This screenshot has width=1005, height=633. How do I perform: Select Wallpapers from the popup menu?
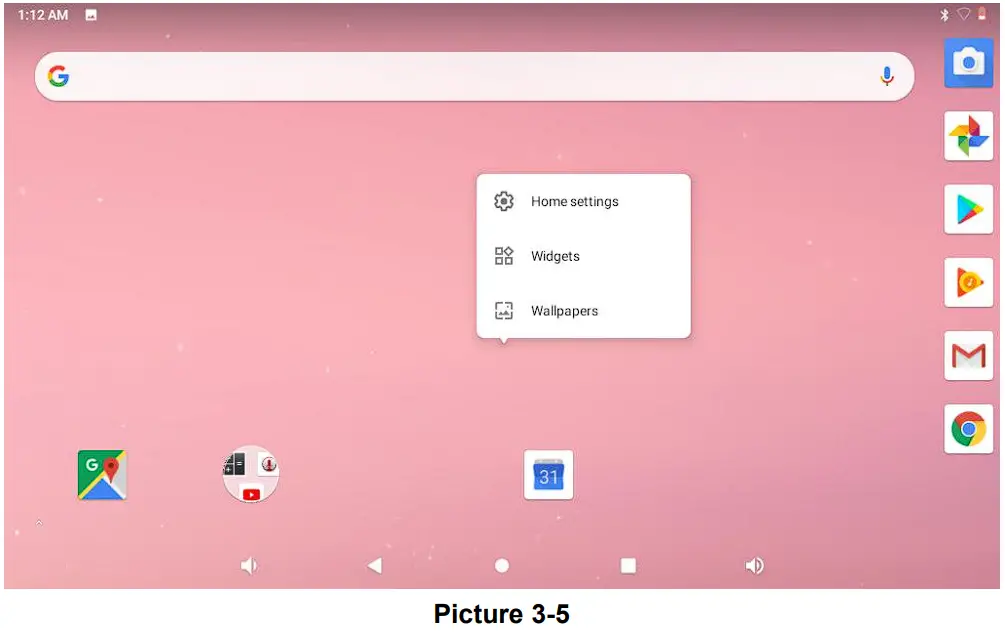click(x=583, y=311)
